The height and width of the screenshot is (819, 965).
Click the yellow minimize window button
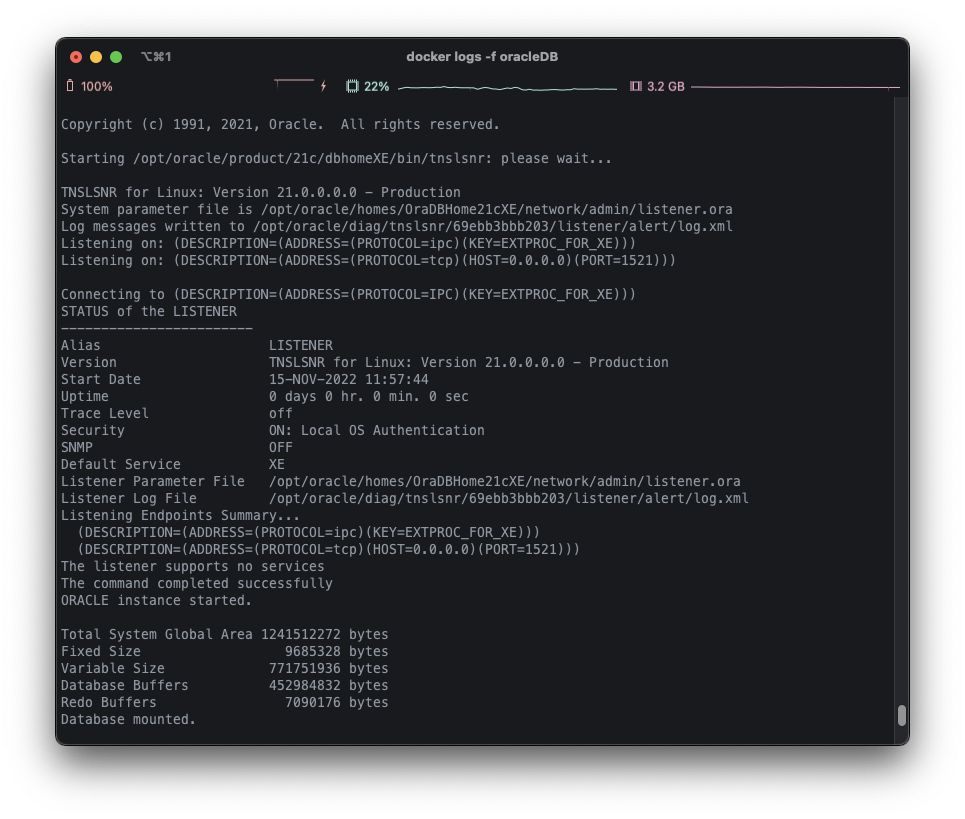pos(96,57)
